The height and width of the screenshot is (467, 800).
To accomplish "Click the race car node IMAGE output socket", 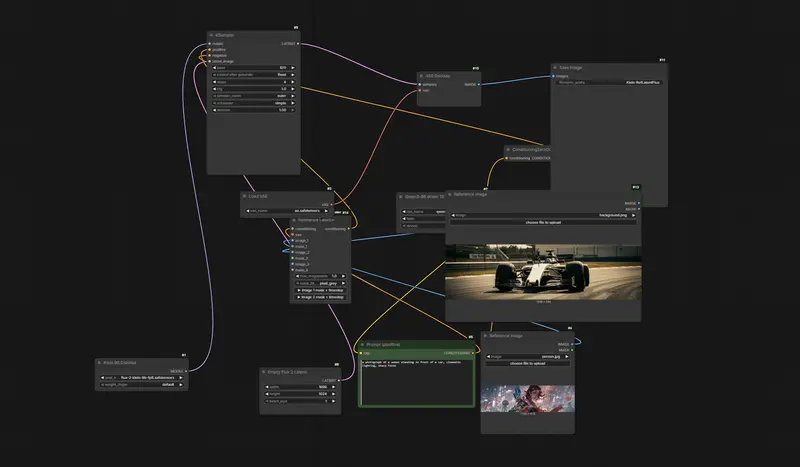I will pyautogui.click(x=638, y=203).
